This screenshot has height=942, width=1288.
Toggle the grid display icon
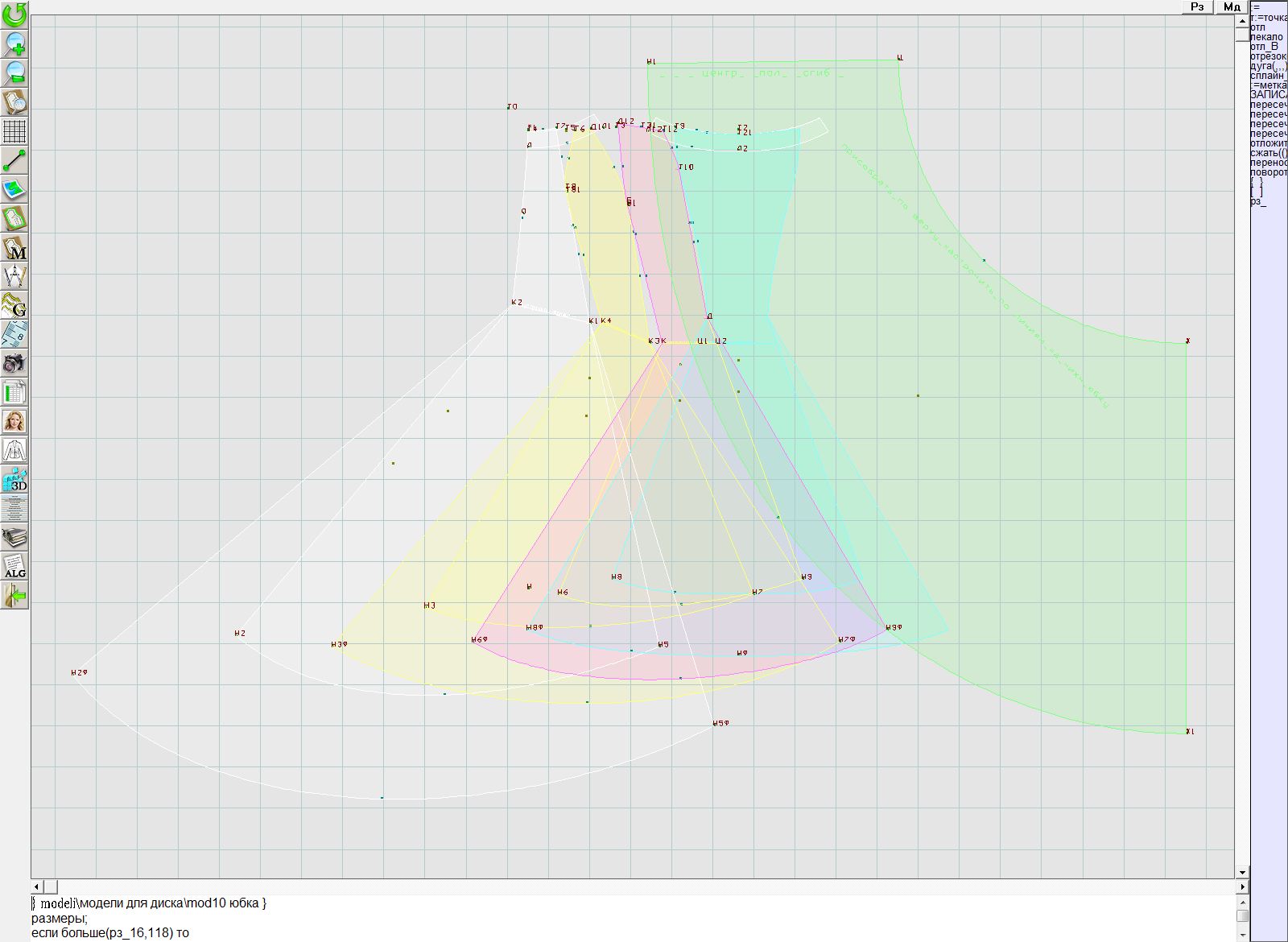(x=14, y=130)
